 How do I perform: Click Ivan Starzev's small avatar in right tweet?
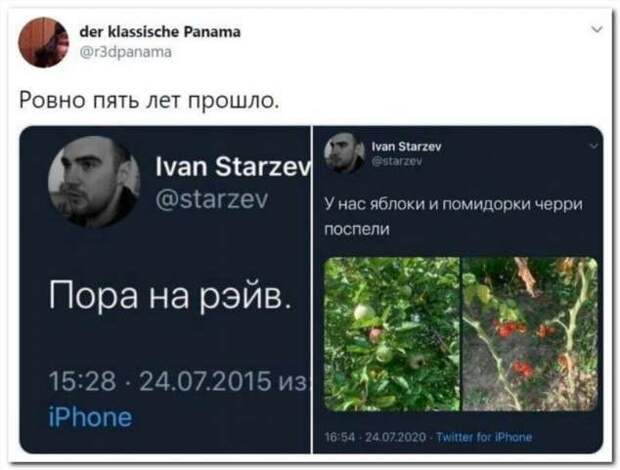pos(344,153)
